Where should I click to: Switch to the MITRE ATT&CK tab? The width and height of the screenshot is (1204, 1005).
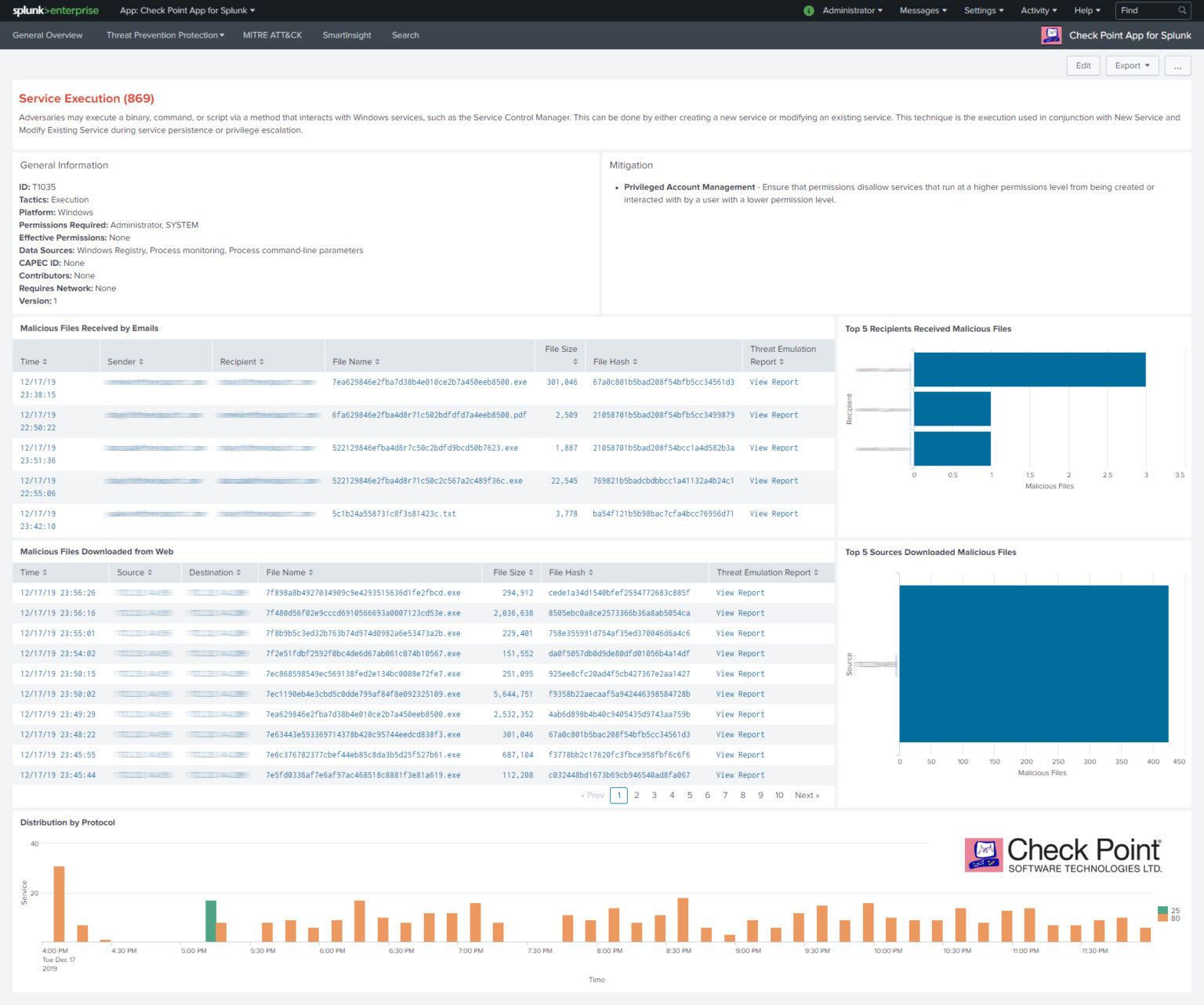click(272, 34)
